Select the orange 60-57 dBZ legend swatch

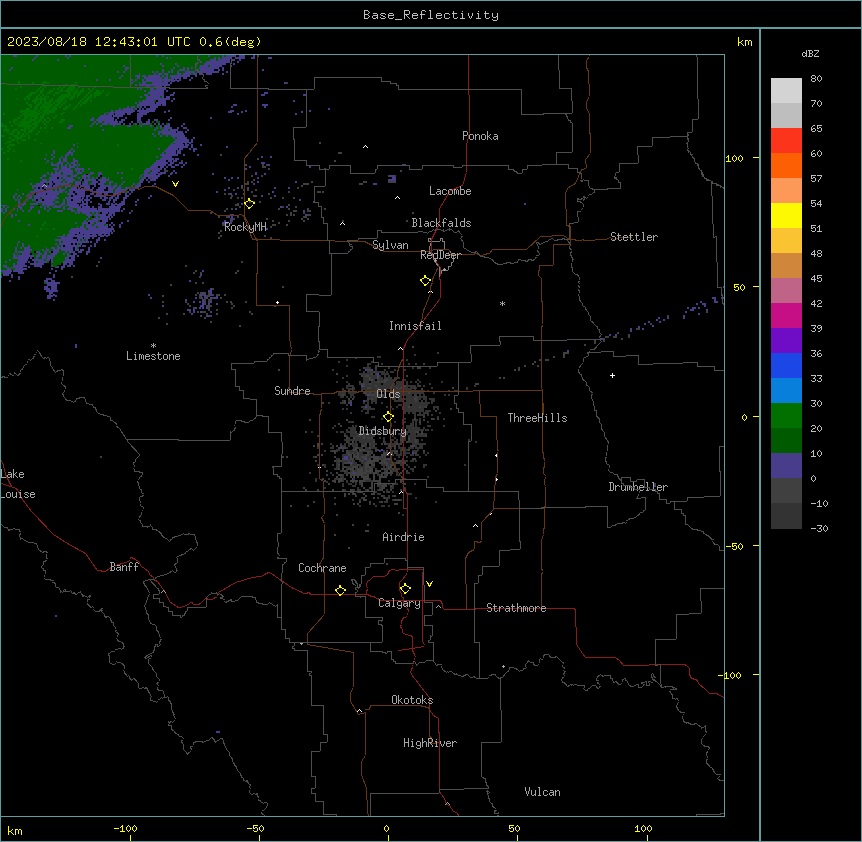click(x=786, y=165)
